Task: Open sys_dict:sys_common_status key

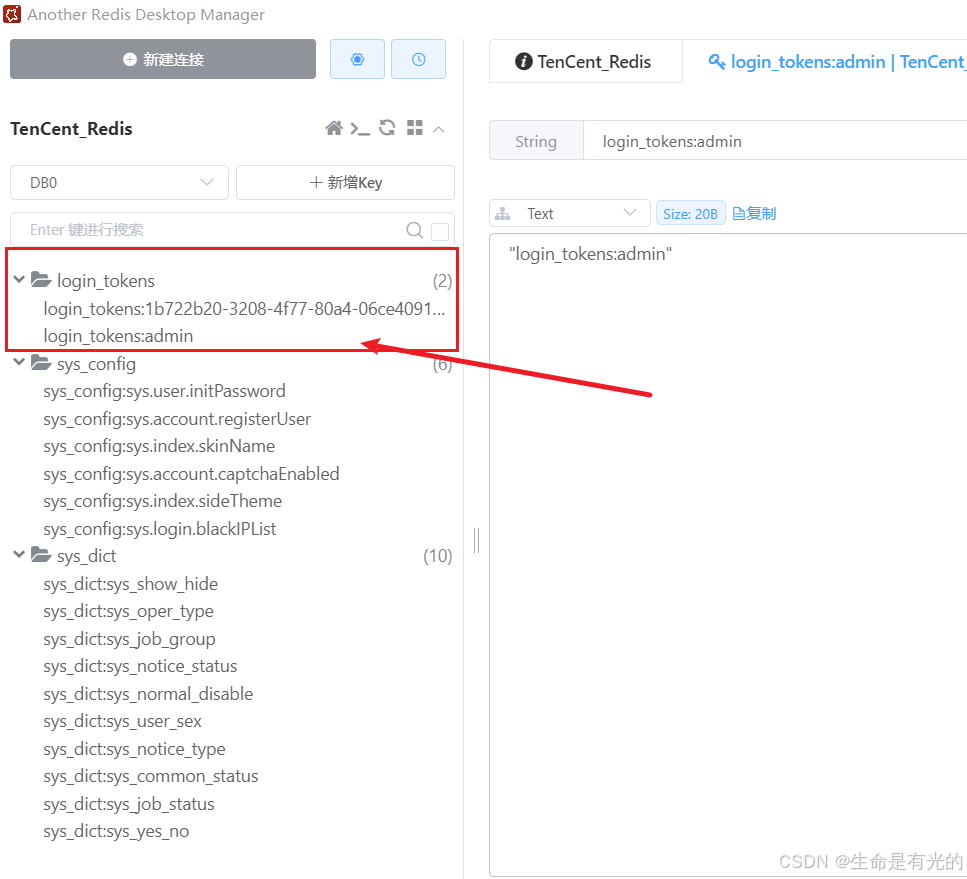Action: tap(150, 776)
